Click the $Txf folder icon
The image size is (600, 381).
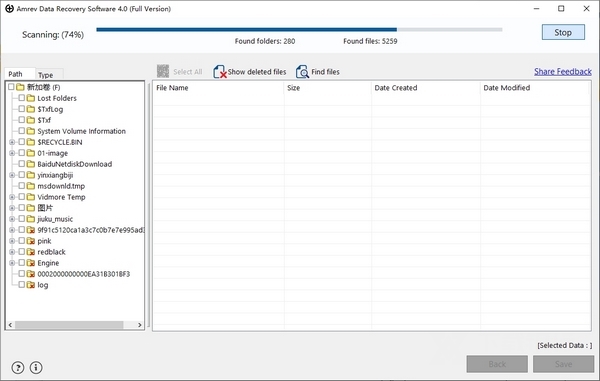pos(31,120)
